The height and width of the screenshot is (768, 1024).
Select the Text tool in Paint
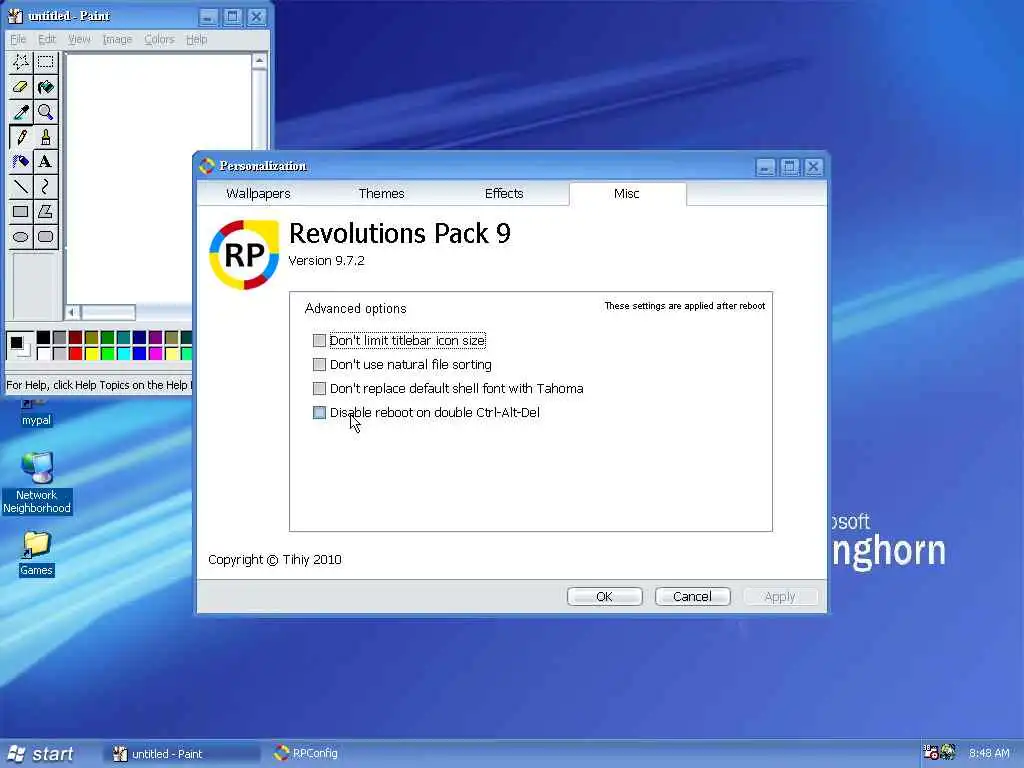[46, 162]
